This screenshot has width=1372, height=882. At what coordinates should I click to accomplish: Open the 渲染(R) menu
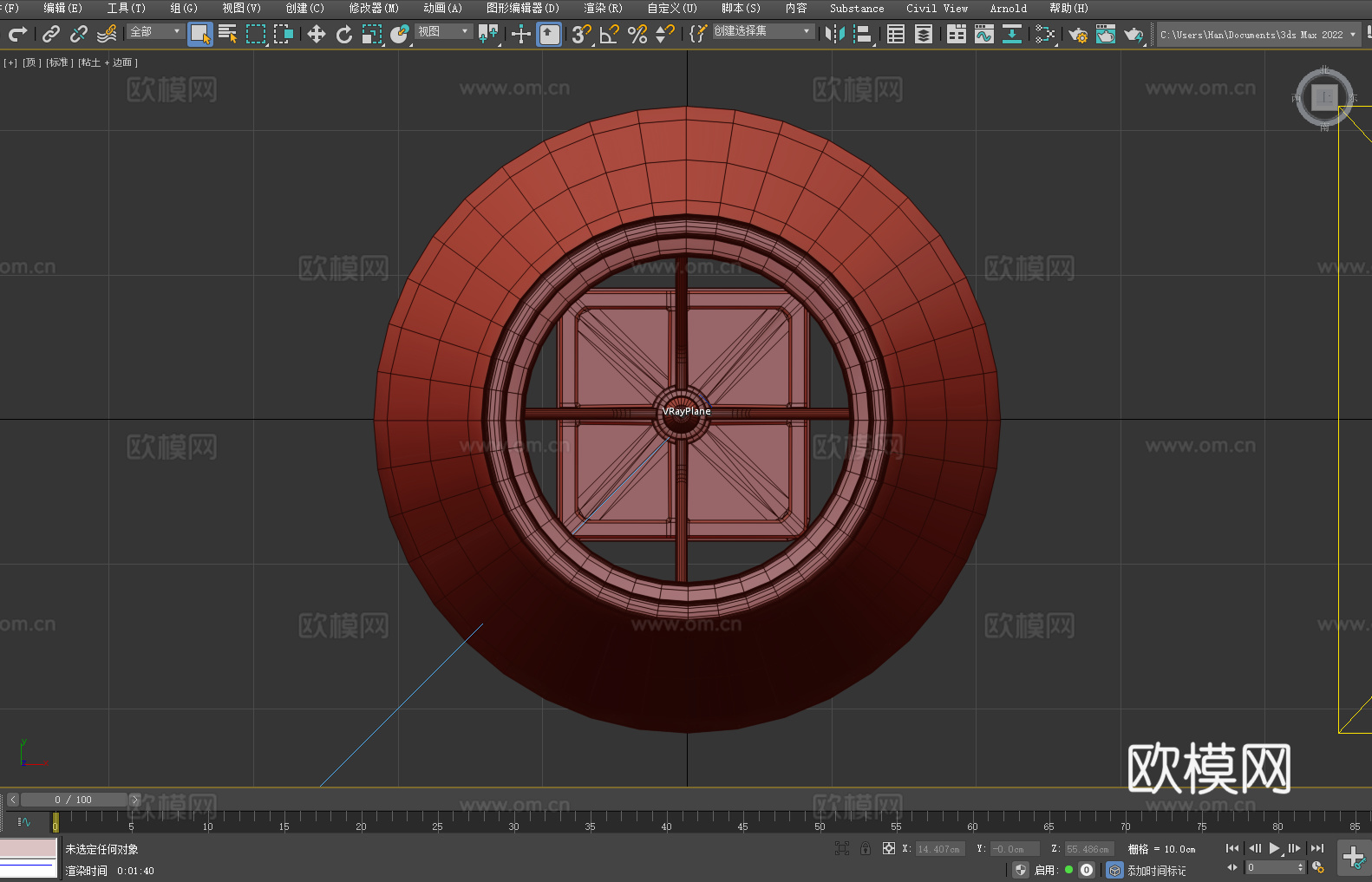(x=603, y=8)
